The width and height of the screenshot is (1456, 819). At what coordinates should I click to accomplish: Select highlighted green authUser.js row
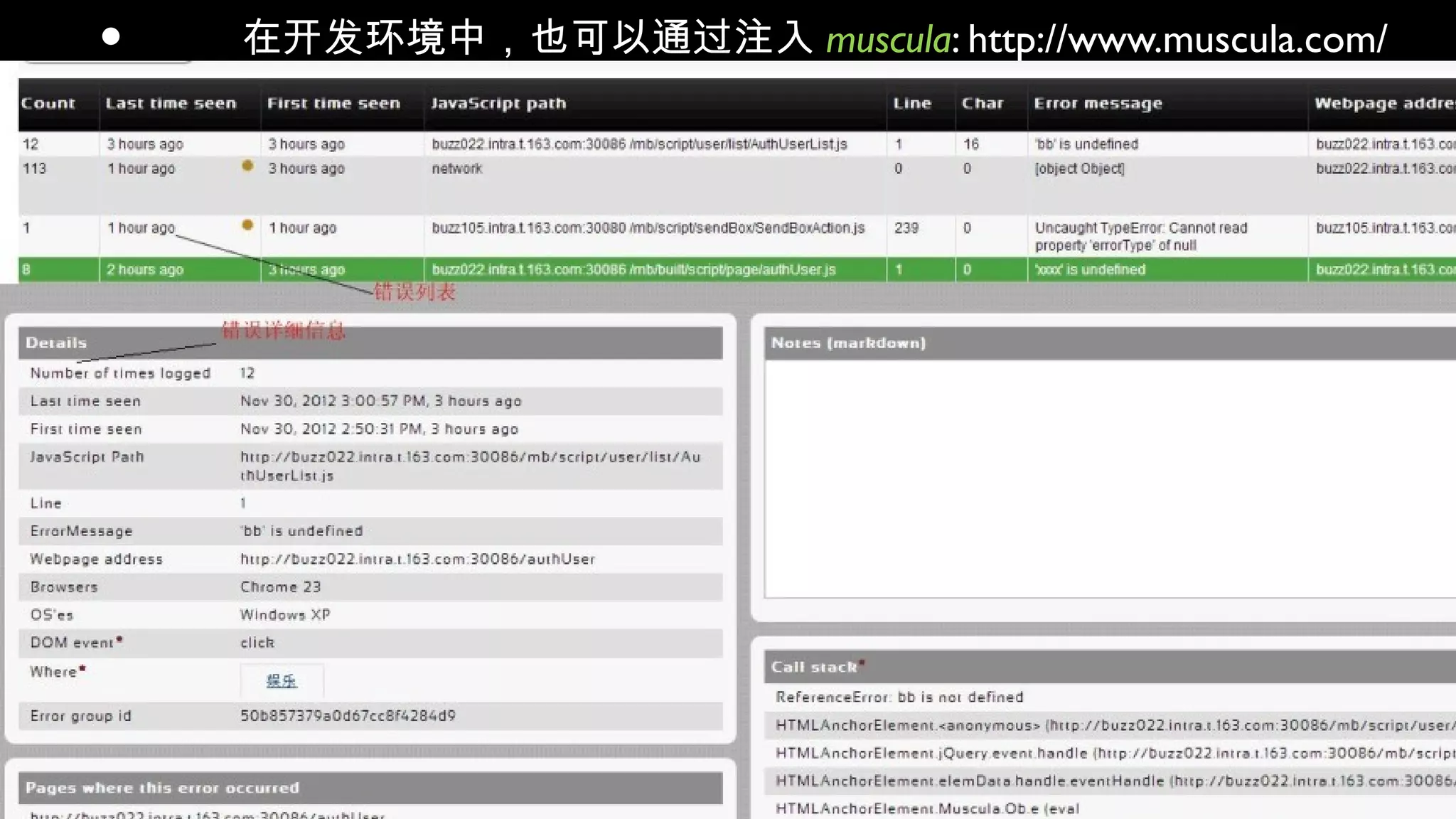(x=633, y=270)
